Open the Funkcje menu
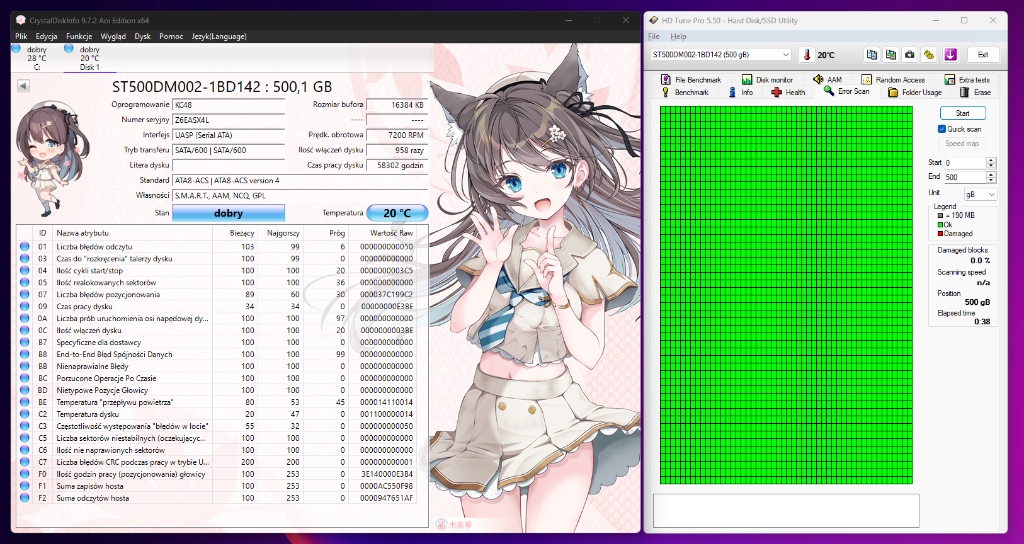This screenshot has width=1024, height=544. click(x=79, y=35)
